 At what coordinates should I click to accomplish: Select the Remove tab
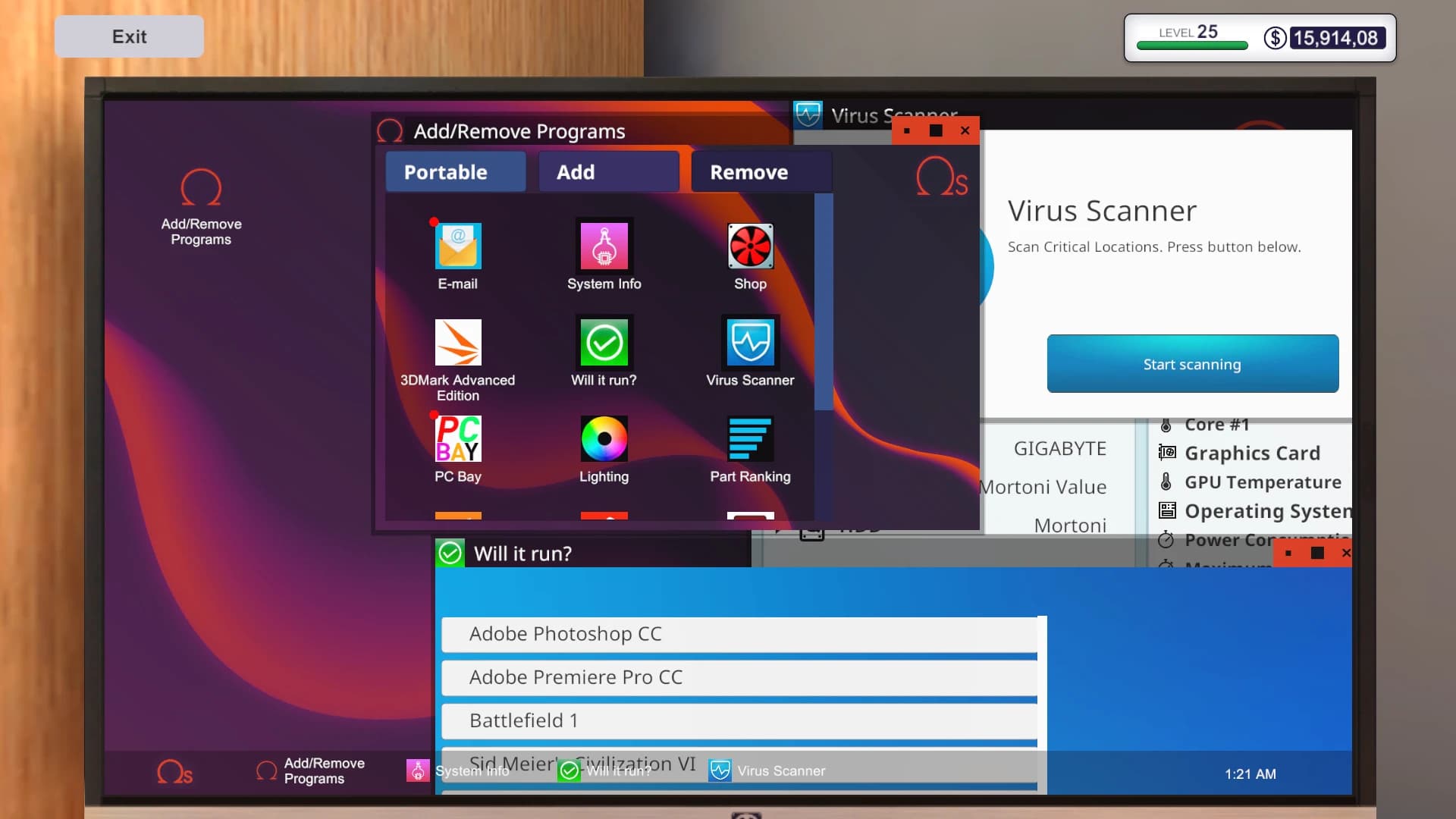pyautogui.click(x=761, y=172)
